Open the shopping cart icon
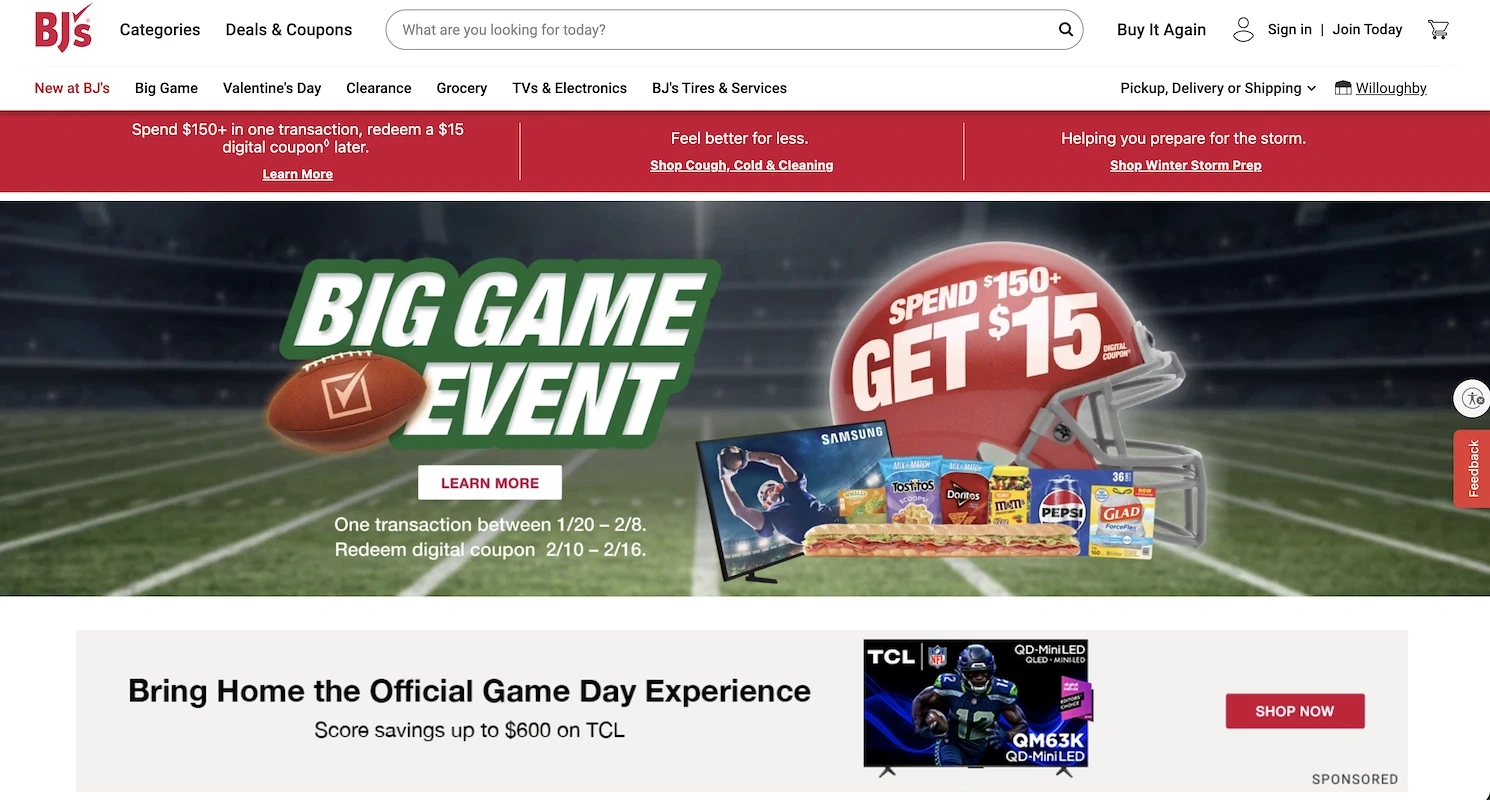Screen dimensions: 1490x800 (1438, 30)
